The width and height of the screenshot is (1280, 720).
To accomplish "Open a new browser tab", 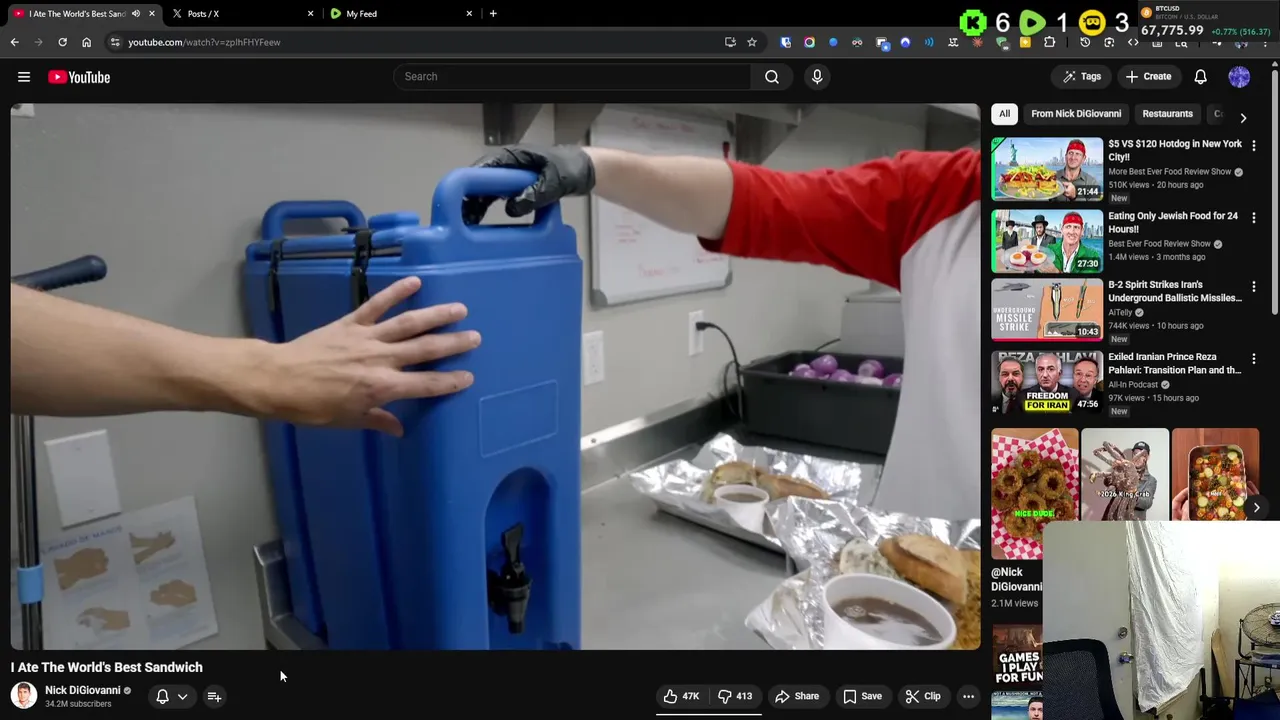I will pos(493,14).
